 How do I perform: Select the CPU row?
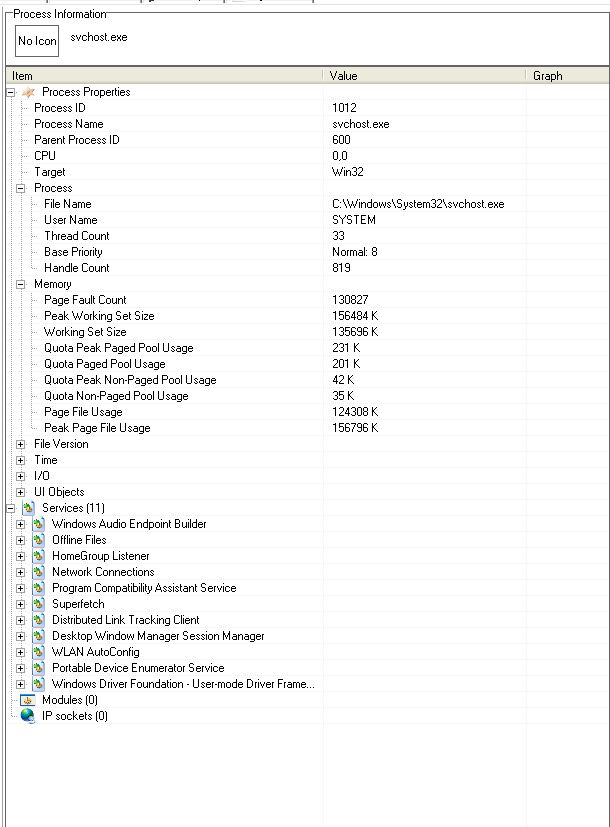[307, 156]
